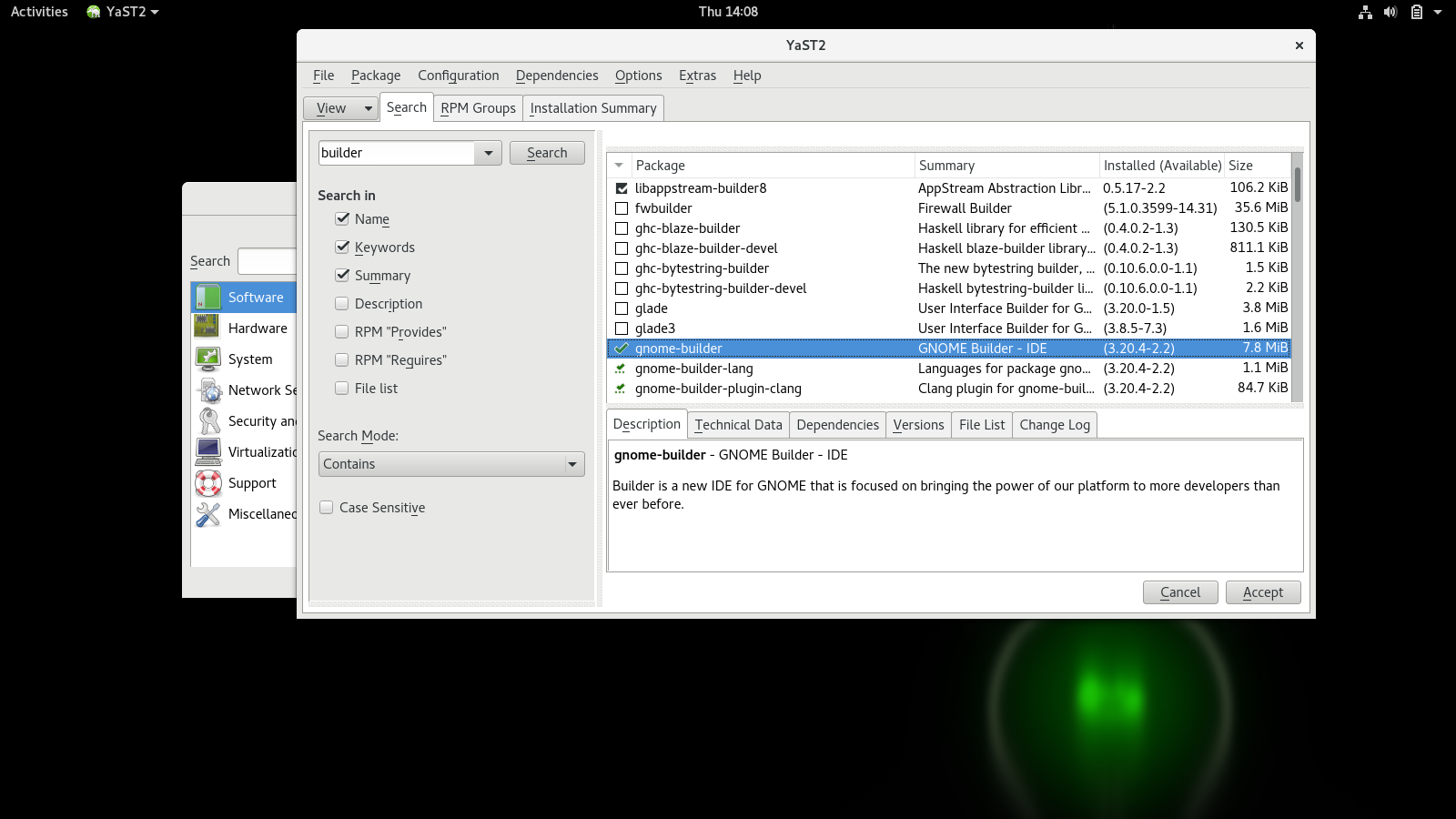Toggle the libappstream-builder8 installed checkbox

coord(622,188)
